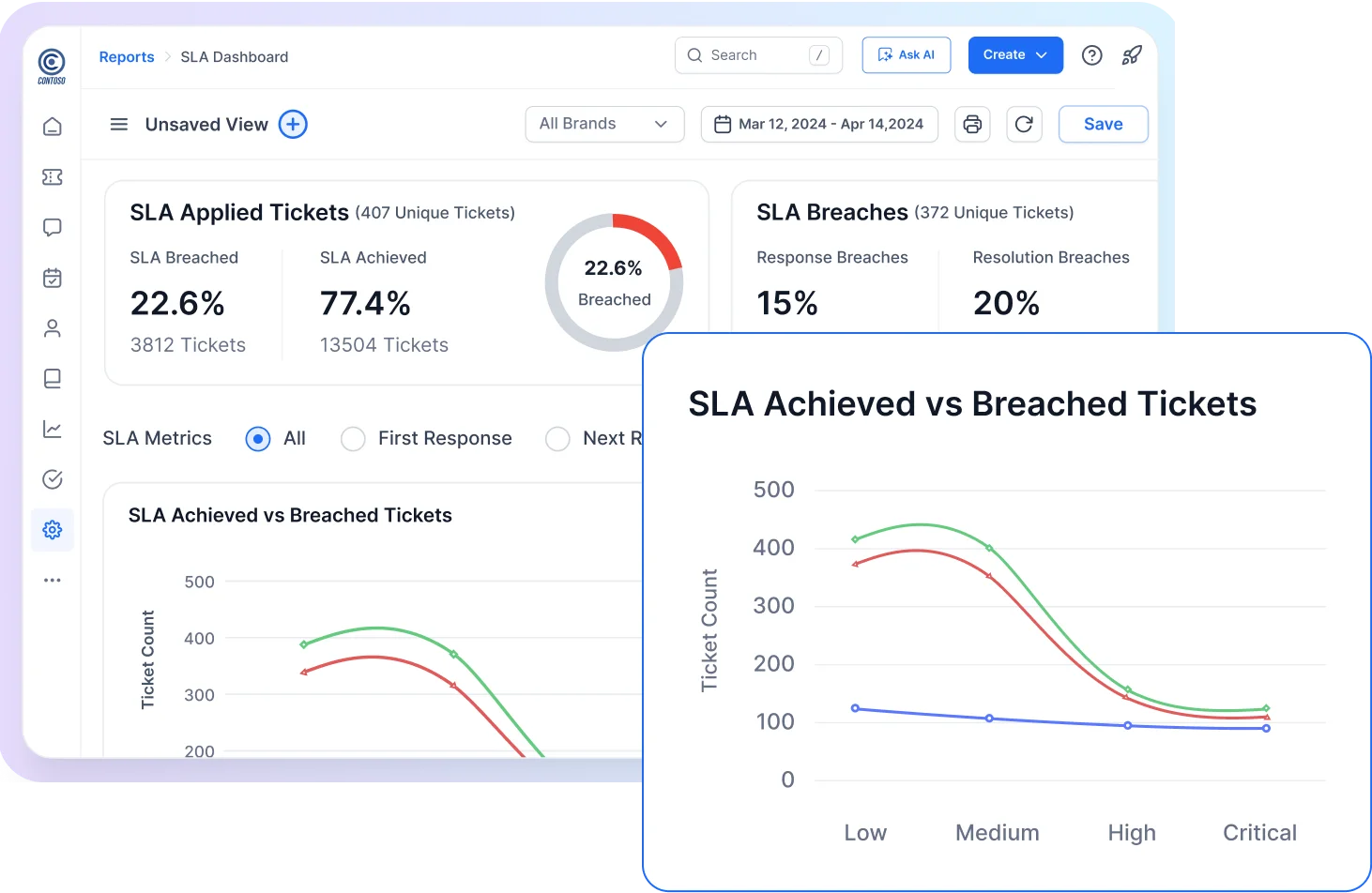1372x893 pixels.
Task: Open Settings via the gear icon
Action: pos(52,530)
